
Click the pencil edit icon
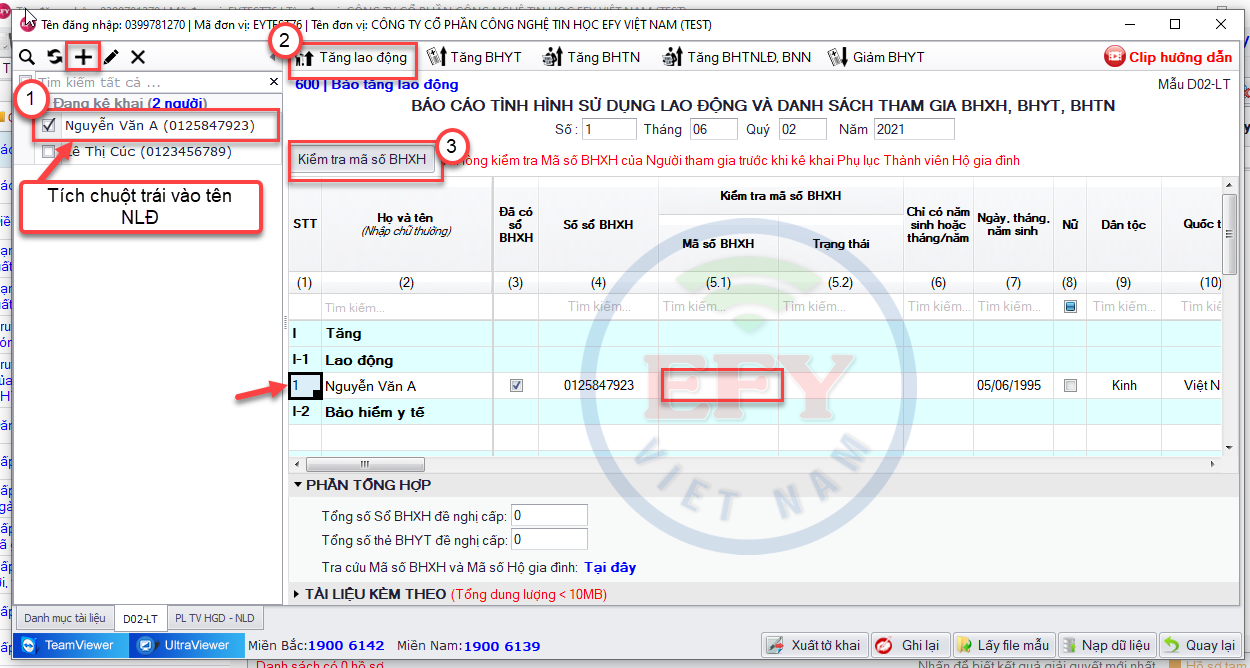pyautogui.click(x=111, y=58)
